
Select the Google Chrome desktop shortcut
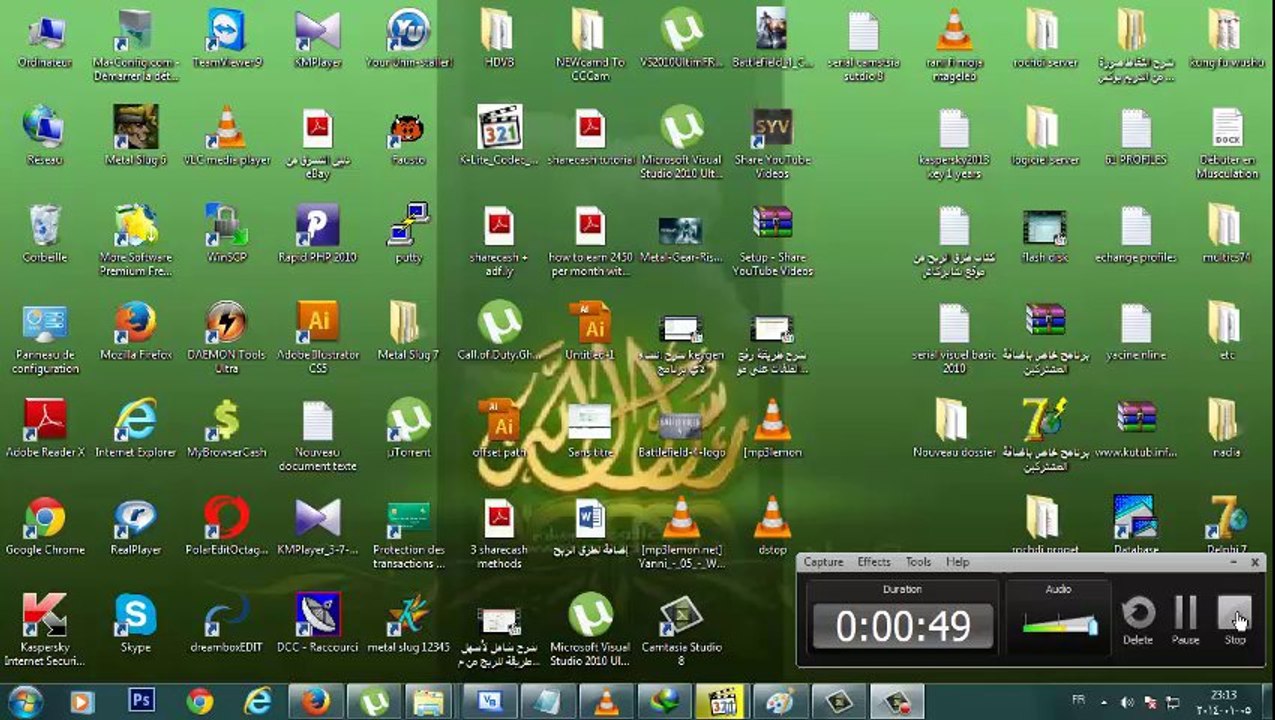click(x=45, y=525)
